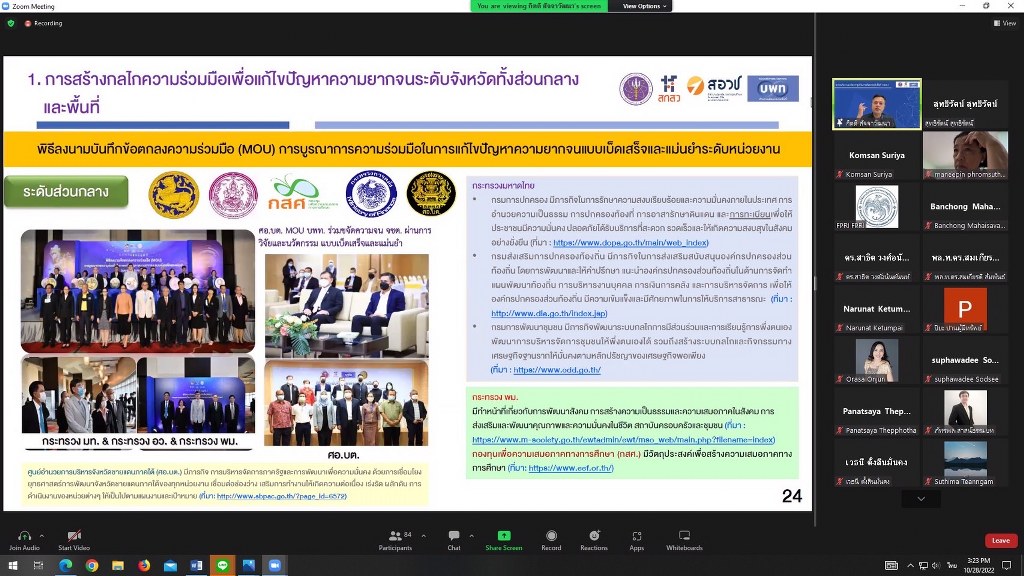Open notification center icon

[x=1007, y=566]
